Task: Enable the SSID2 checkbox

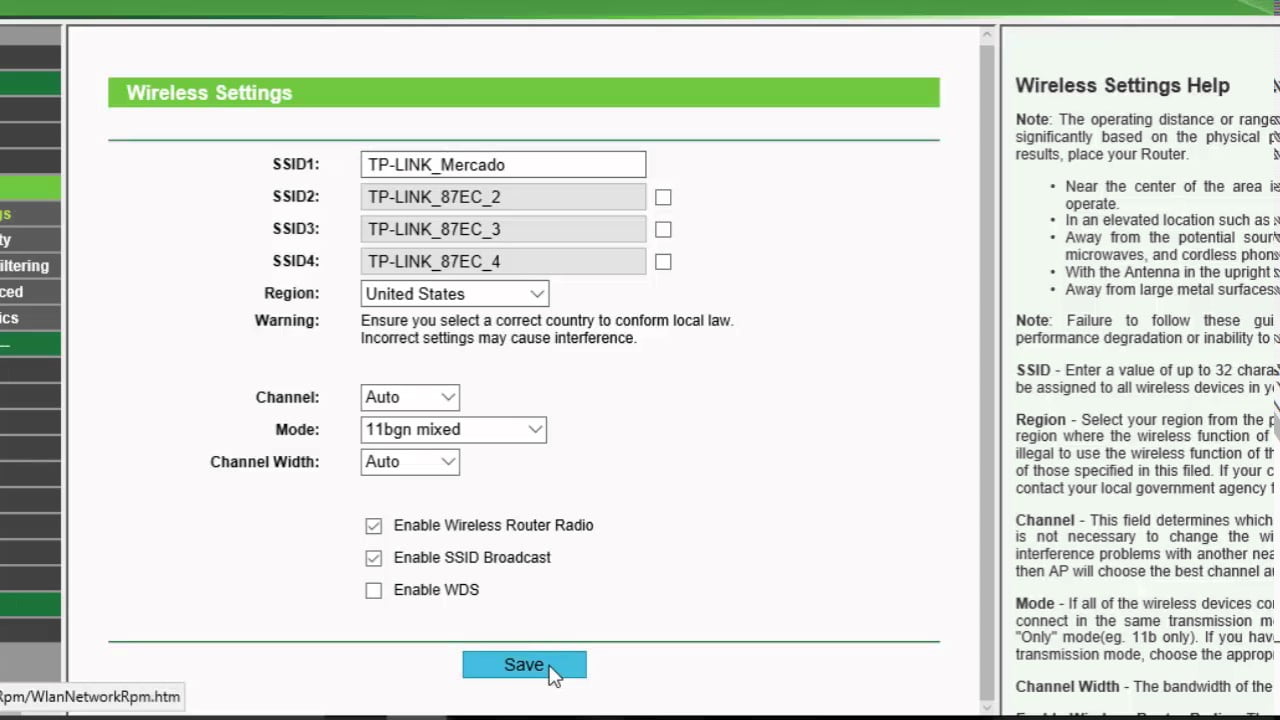Action: [x=663, y=198]
